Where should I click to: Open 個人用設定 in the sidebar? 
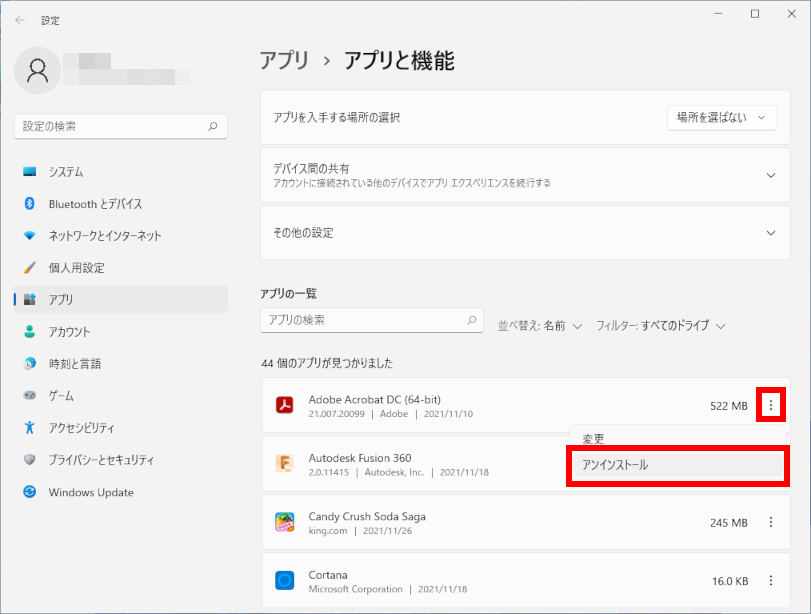click(76, 268)
